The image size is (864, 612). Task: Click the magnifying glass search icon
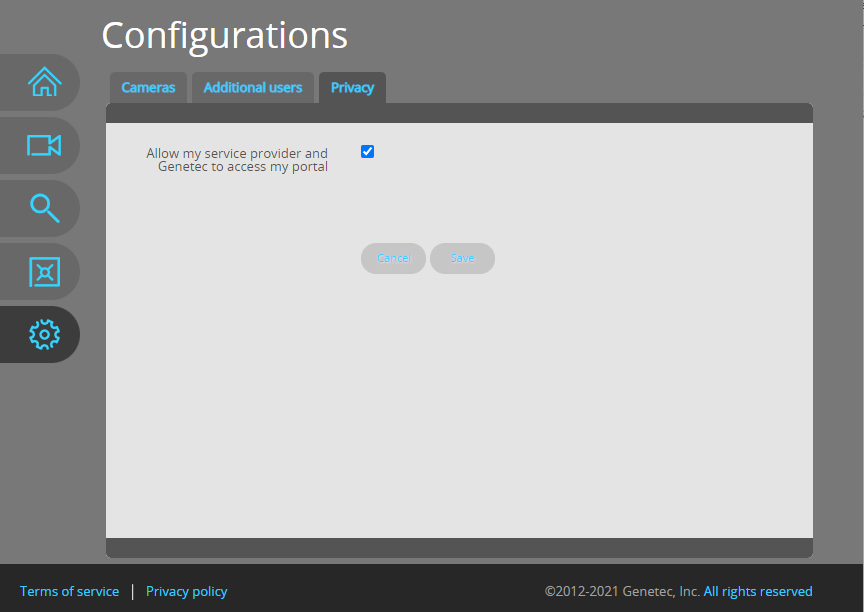(x=44, y=208)
